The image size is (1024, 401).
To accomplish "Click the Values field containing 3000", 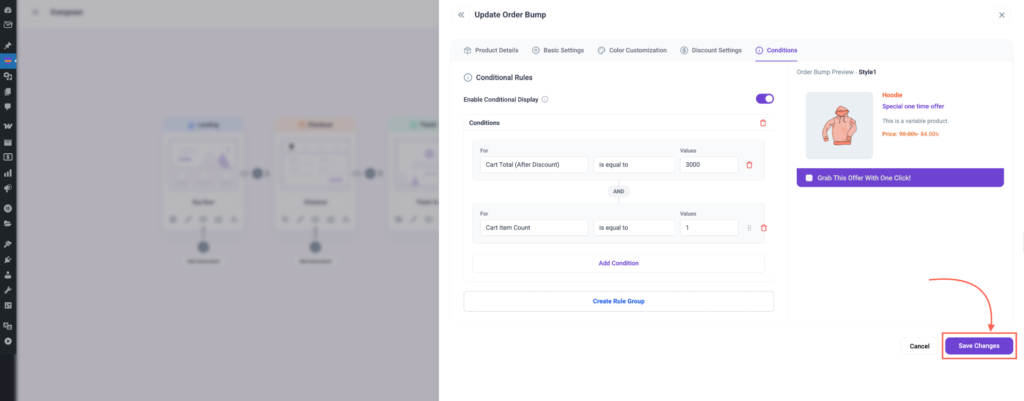I will point(708,164).
